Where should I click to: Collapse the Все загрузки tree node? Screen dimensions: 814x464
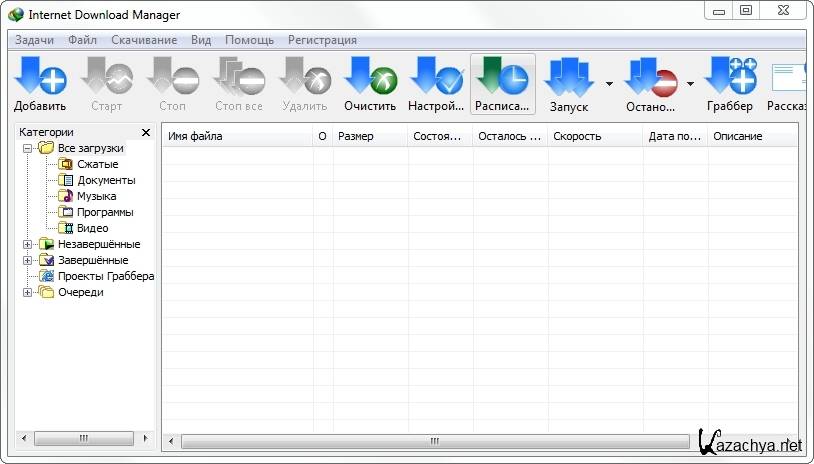[x=27, y=148]
